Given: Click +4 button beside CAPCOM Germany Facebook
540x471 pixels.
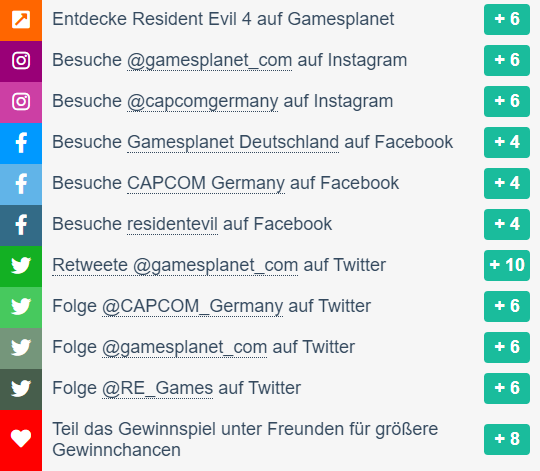Looking at the screenshot, I should [x=507, y=183].
